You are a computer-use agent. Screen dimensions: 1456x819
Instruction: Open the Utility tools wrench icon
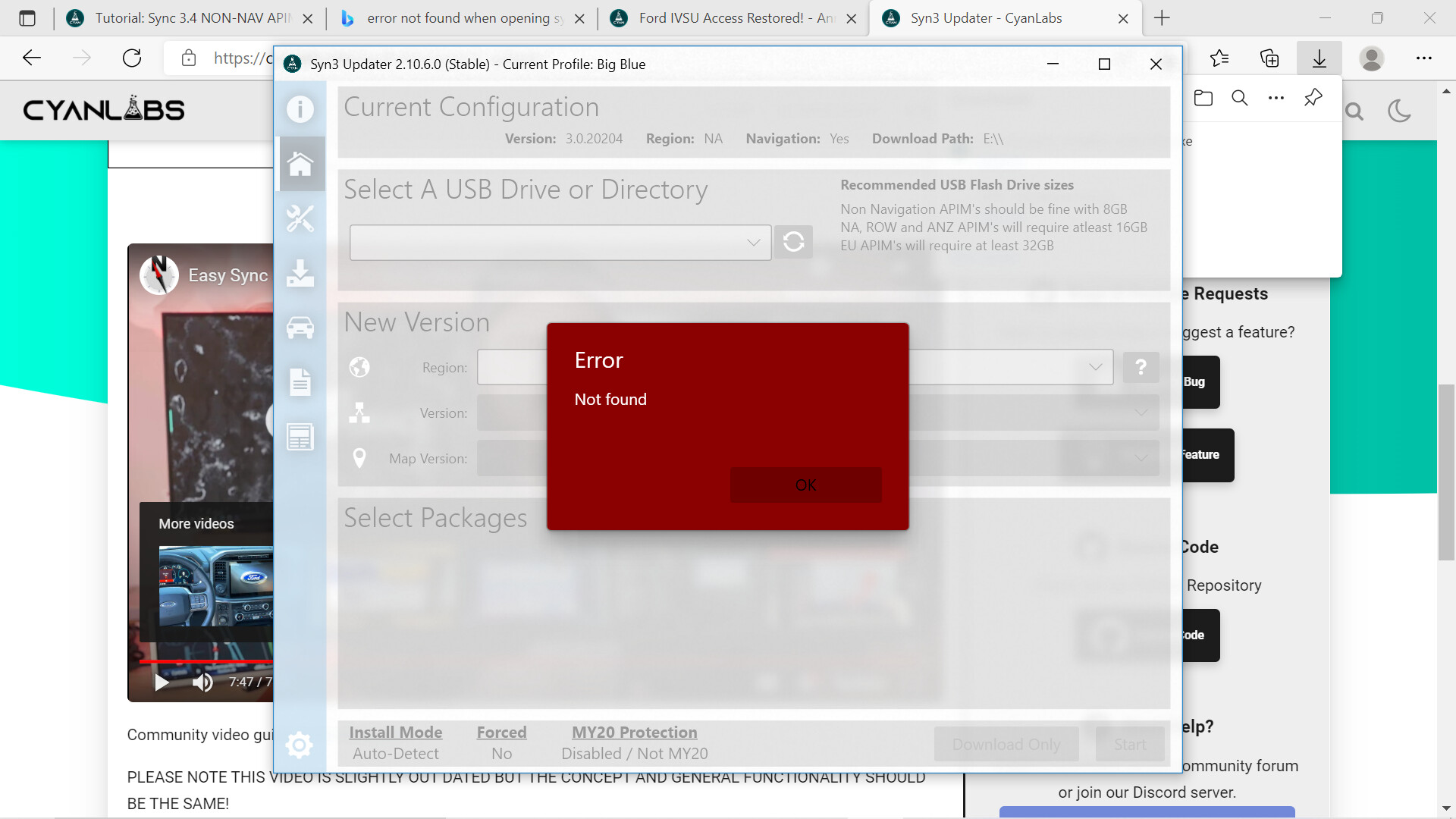click(300, 218)
